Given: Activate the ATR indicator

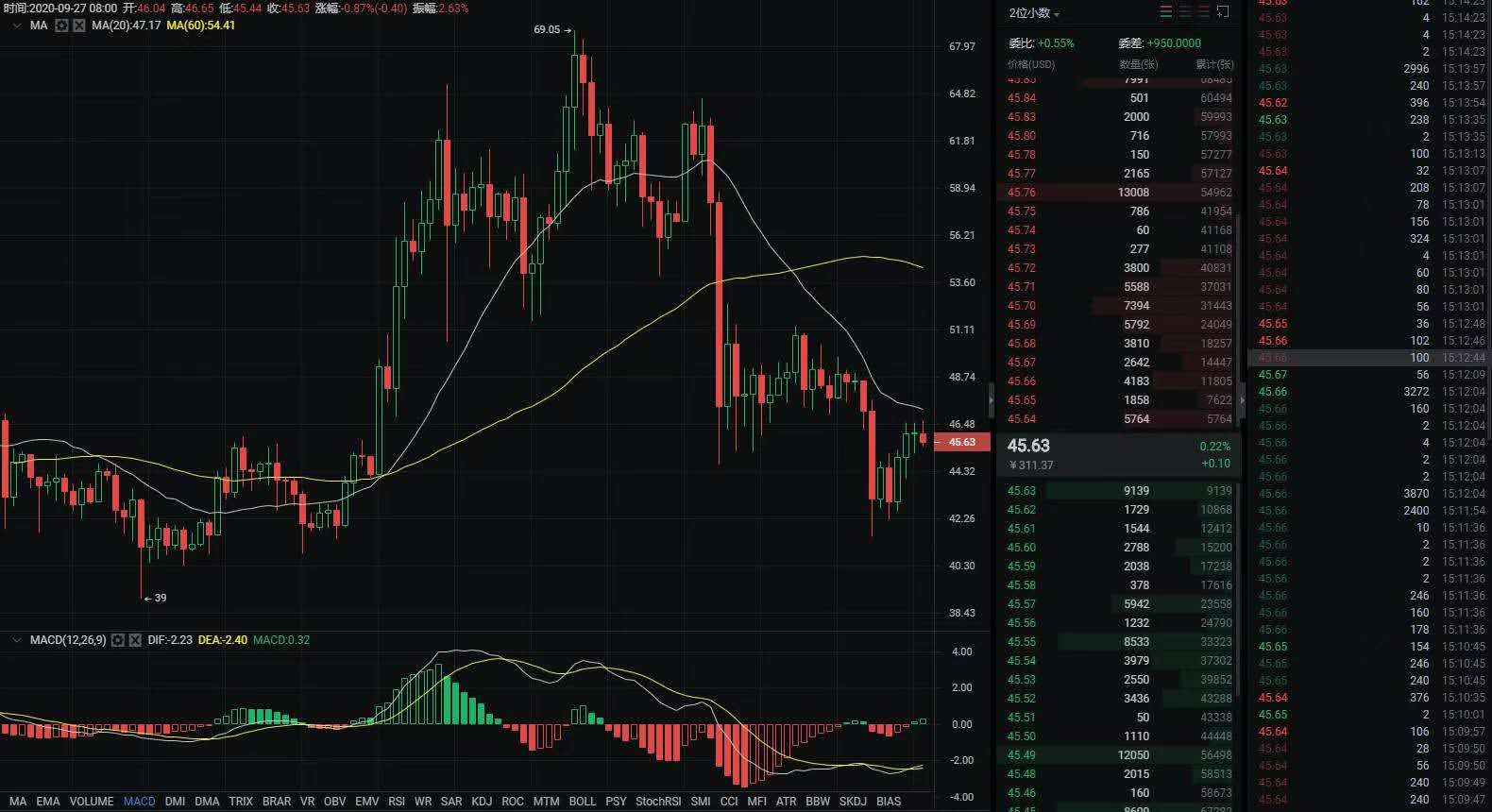Looking at the screenshot, I should click(x=786, y=801).
